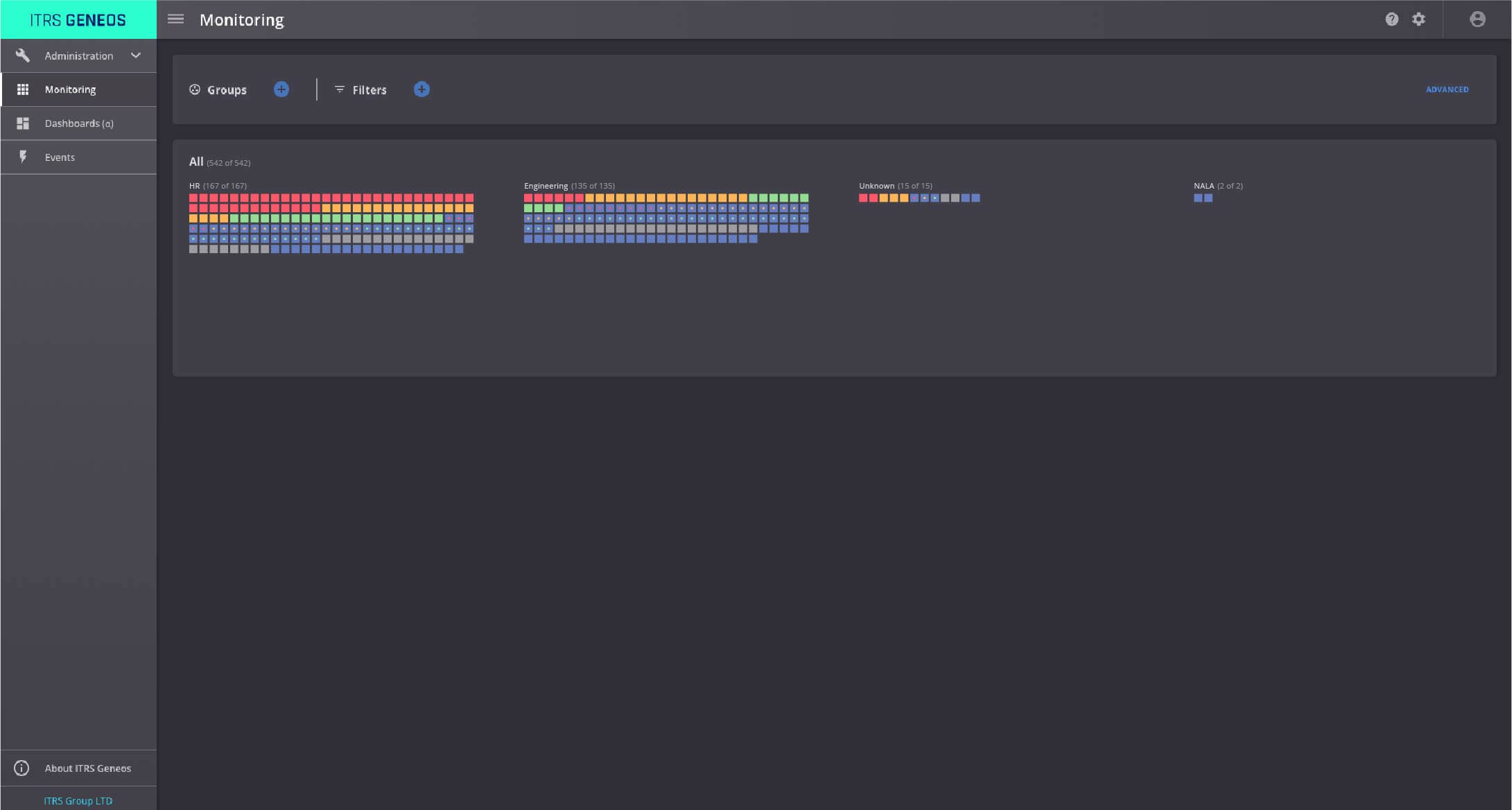Screen dimensions: 1512x810
Task: Select the Groups globe icon
Action: (x=195, y=89)
